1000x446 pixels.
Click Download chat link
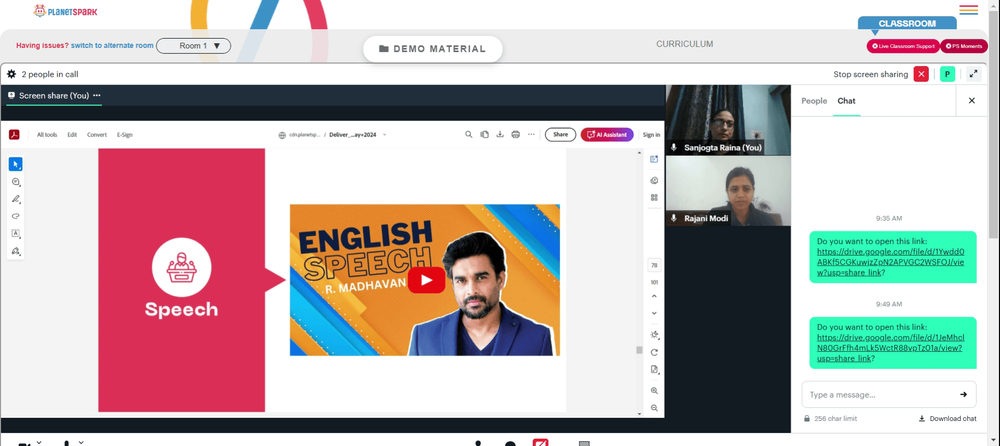pos(948,419)
